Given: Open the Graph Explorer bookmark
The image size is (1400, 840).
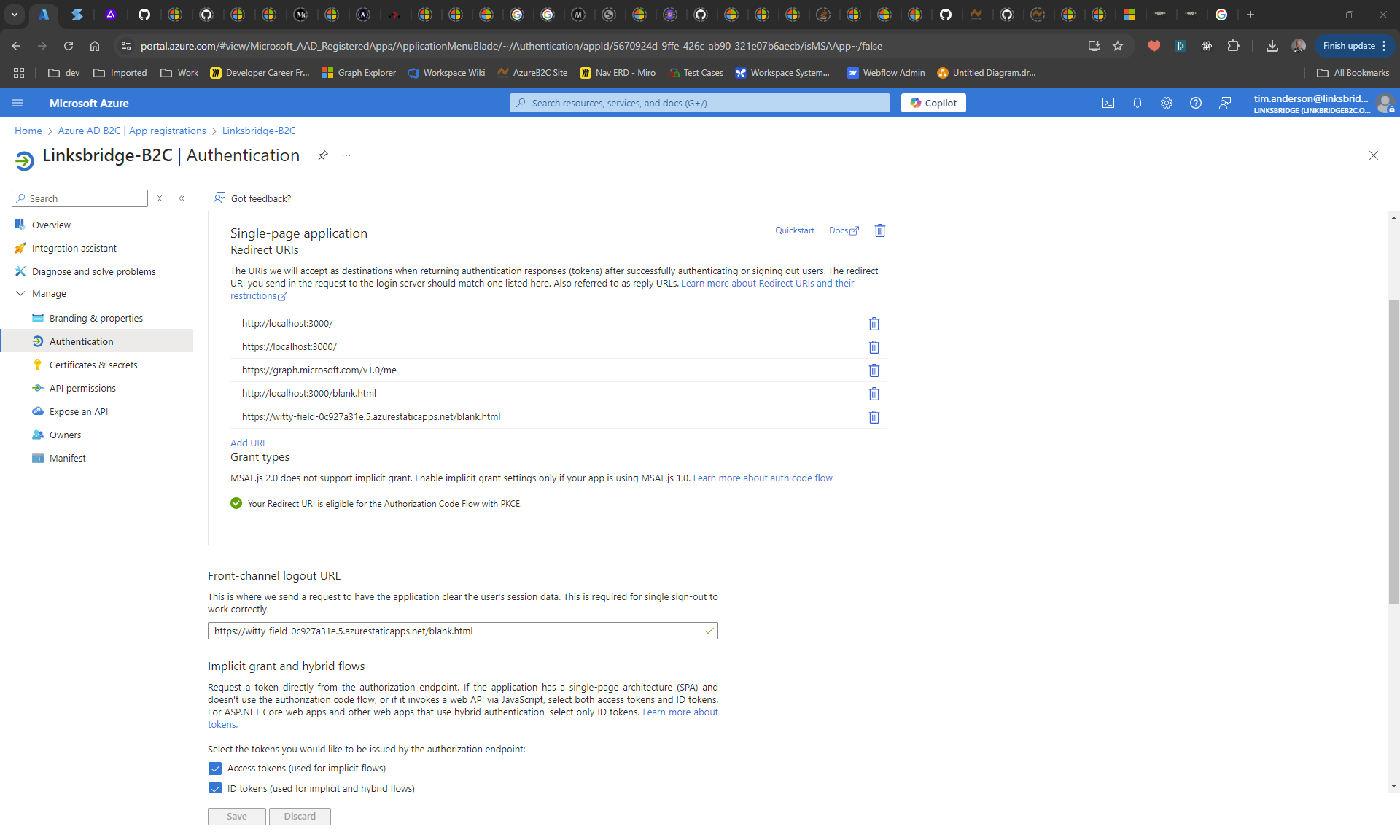Looking at the screenshot, I should point(359,73).
